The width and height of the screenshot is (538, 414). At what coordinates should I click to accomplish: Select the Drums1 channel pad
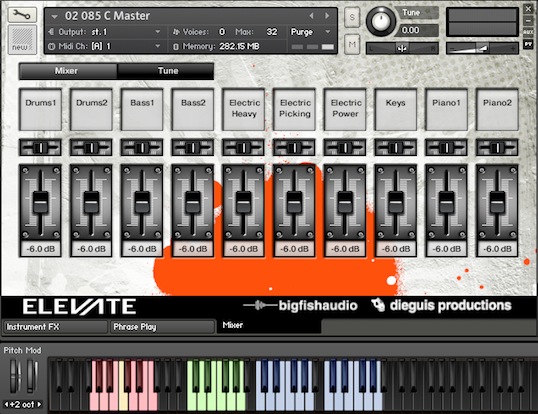(x=40, y=109)
